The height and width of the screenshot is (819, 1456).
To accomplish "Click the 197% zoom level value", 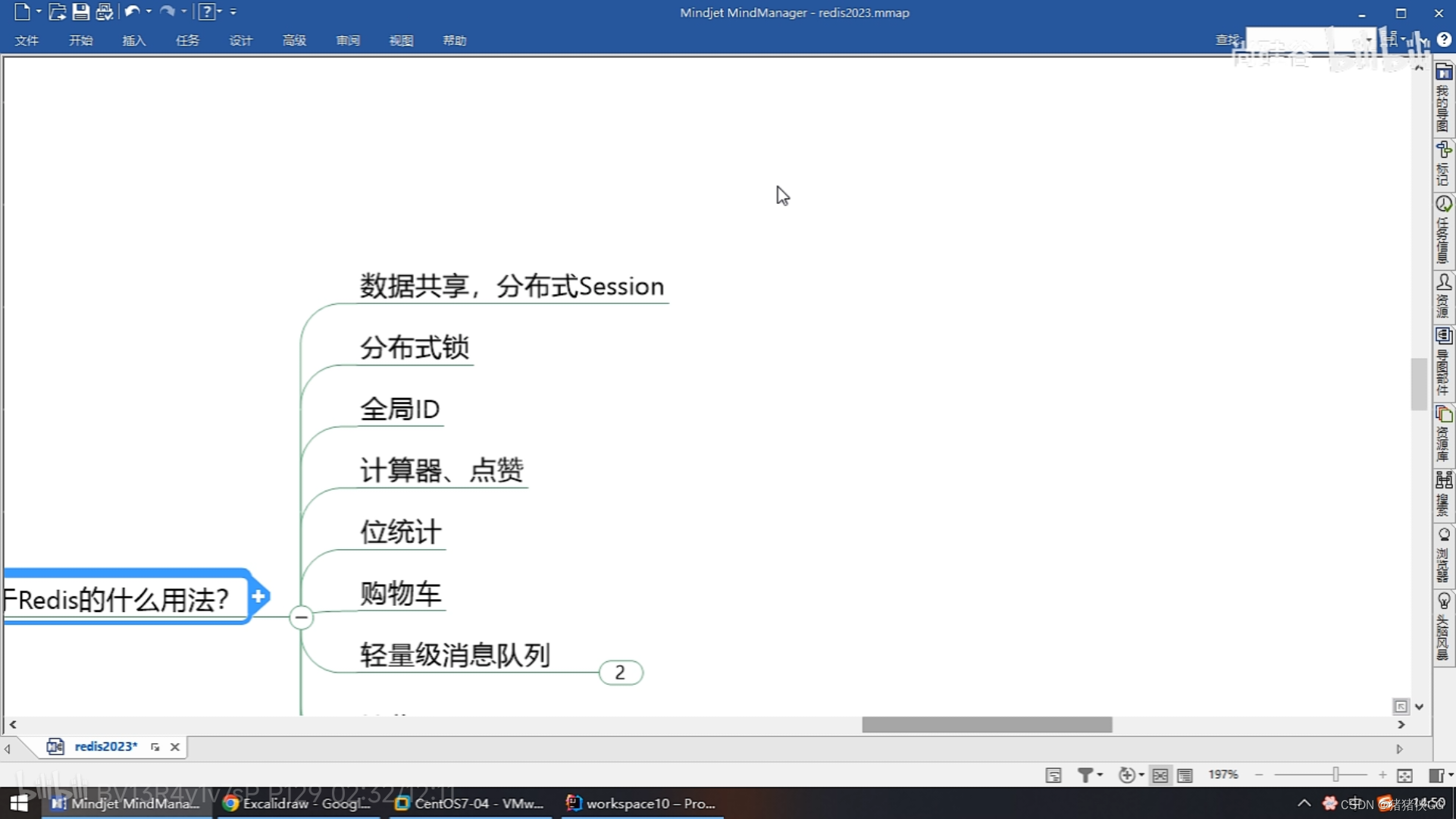I will pyautogui.click(x=1223, y=774).
